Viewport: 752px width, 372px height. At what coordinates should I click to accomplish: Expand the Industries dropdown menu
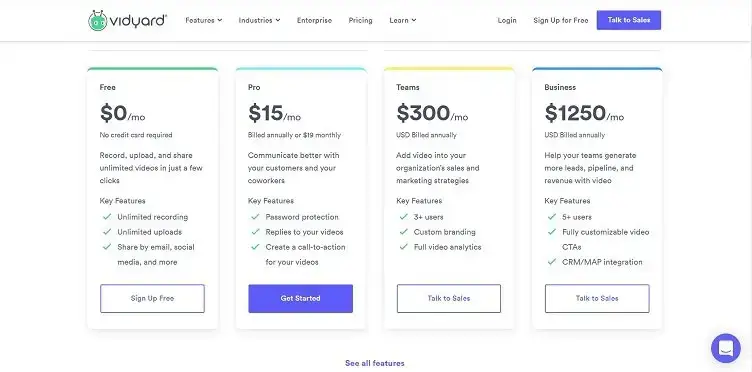point(259,20)
